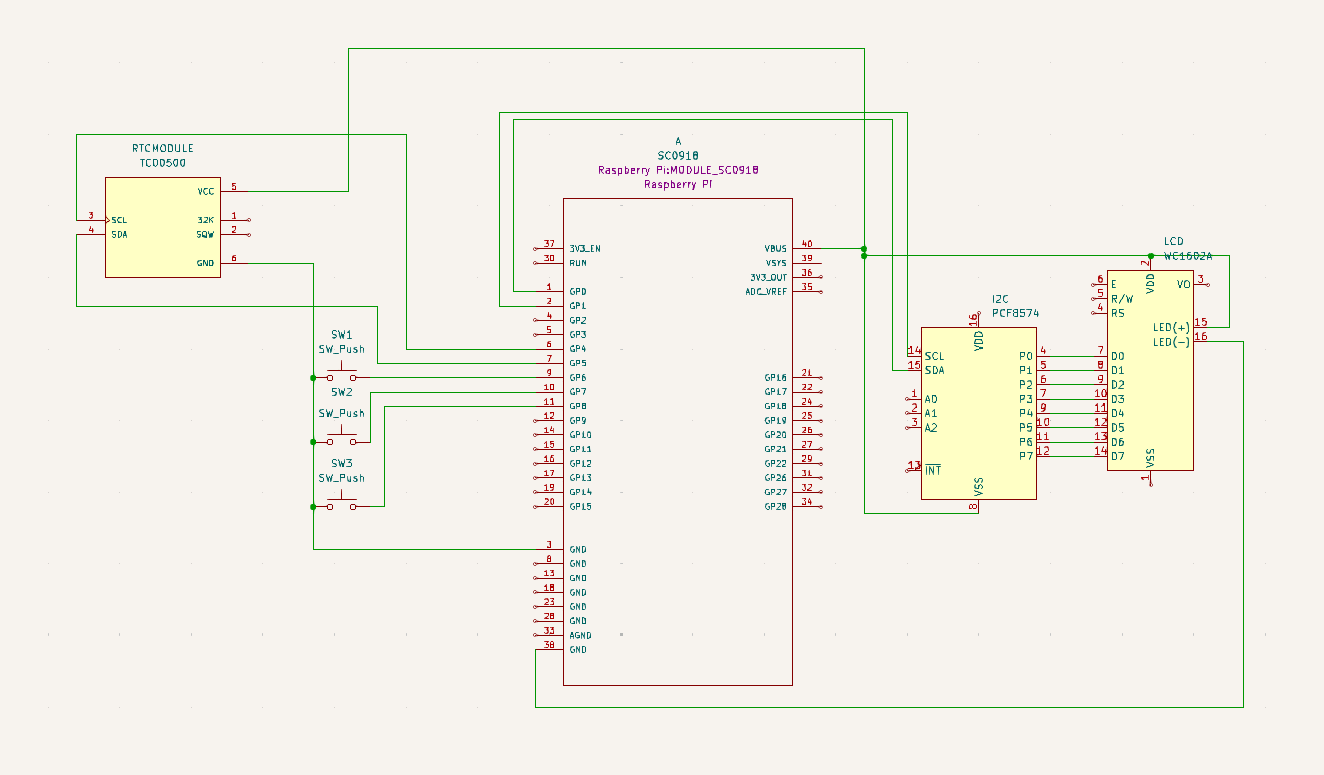Select the SW1 push button symbol
Image resolution: width=1324 pixels, height=775 pixels.
click(x=341, y=375)
